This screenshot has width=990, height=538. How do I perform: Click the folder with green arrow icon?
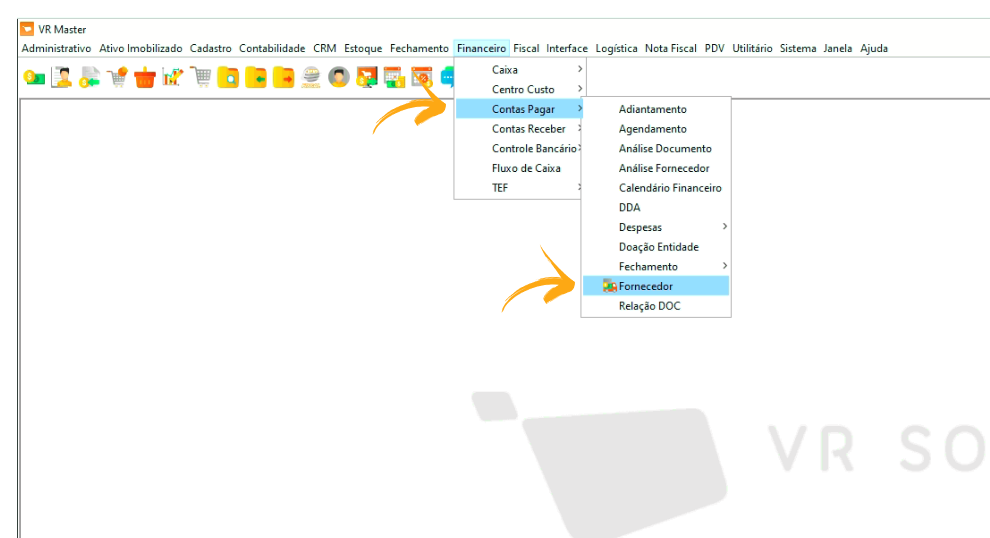tap(256, 77)
